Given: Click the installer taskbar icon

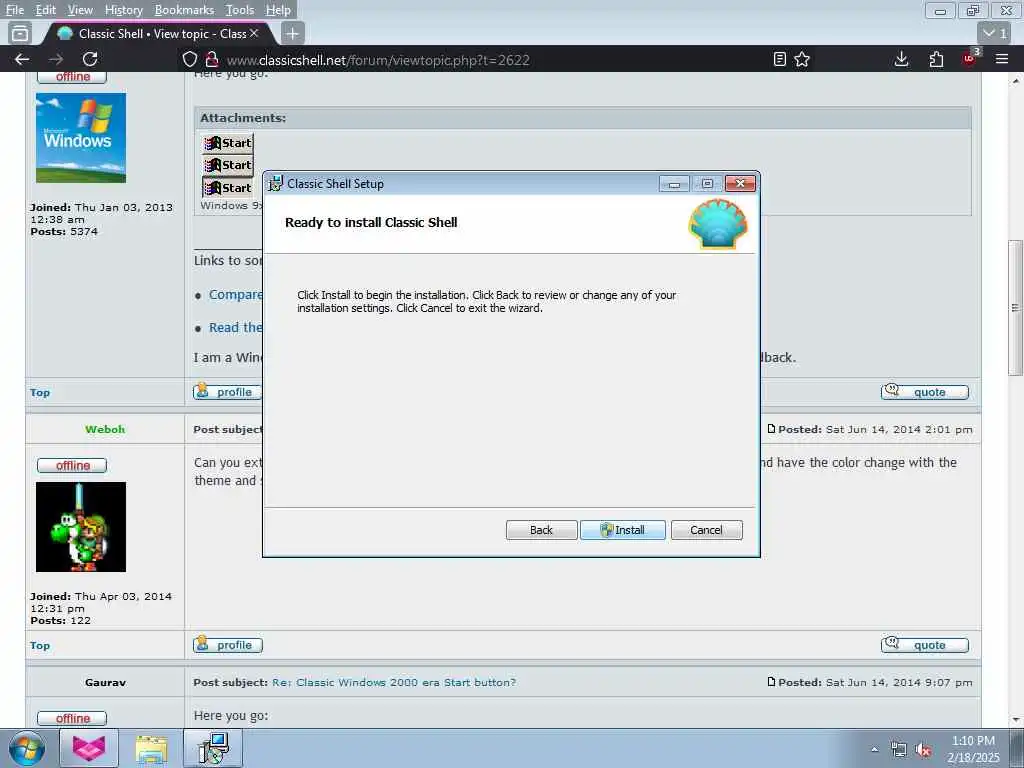Looking at the screenshot, I should [213, 748].
